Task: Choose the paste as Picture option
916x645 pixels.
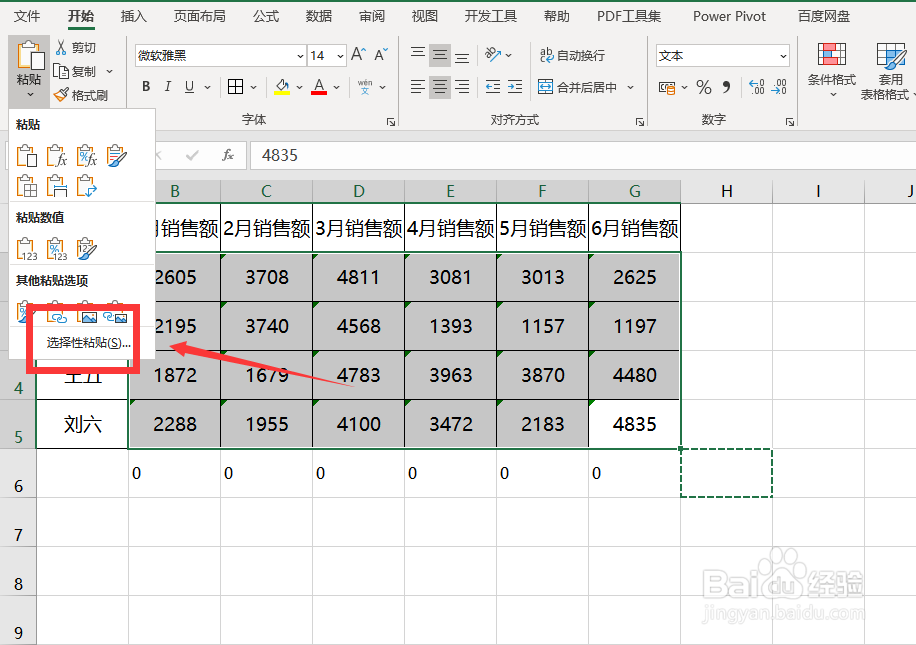Action: 86,313
